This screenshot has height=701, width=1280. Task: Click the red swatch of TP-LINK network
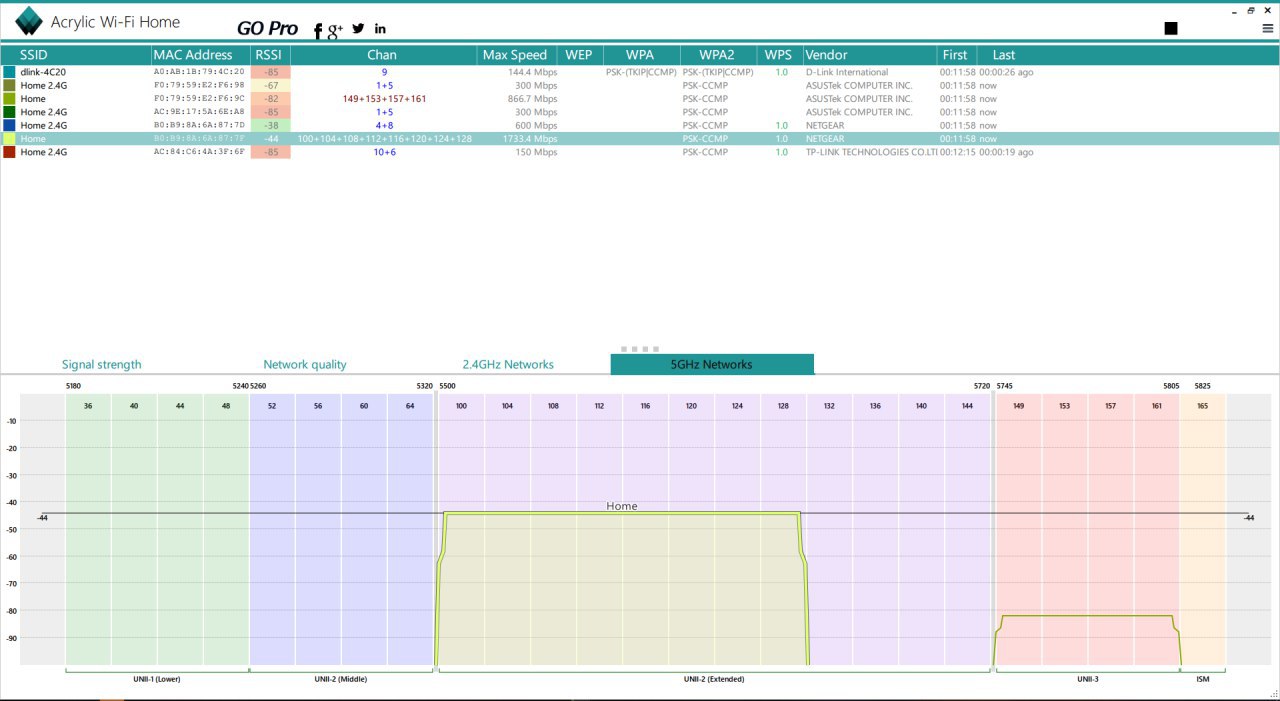coord(9,152)
